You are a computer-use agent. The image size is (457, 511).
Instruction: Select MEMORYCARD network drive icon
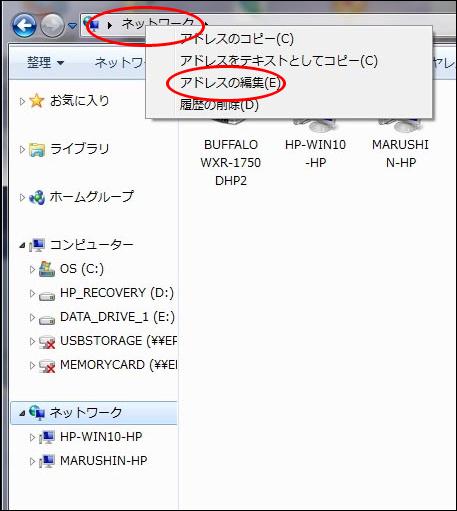[47, 366]
